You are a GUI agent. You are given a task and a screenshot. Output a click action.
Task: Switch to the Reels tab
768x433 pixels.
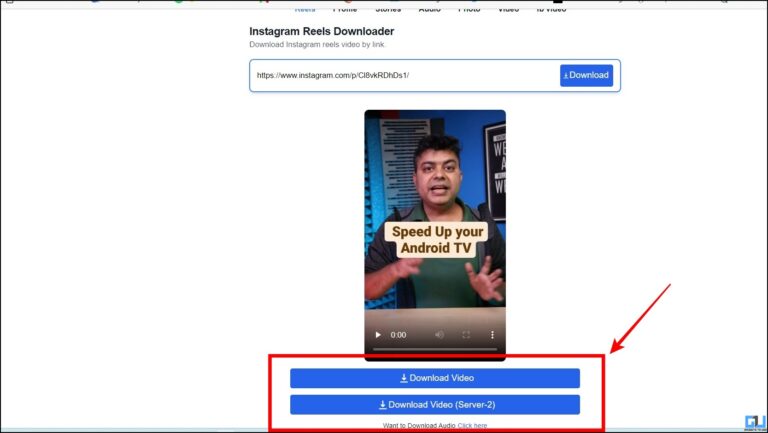[x=305, y=9]
